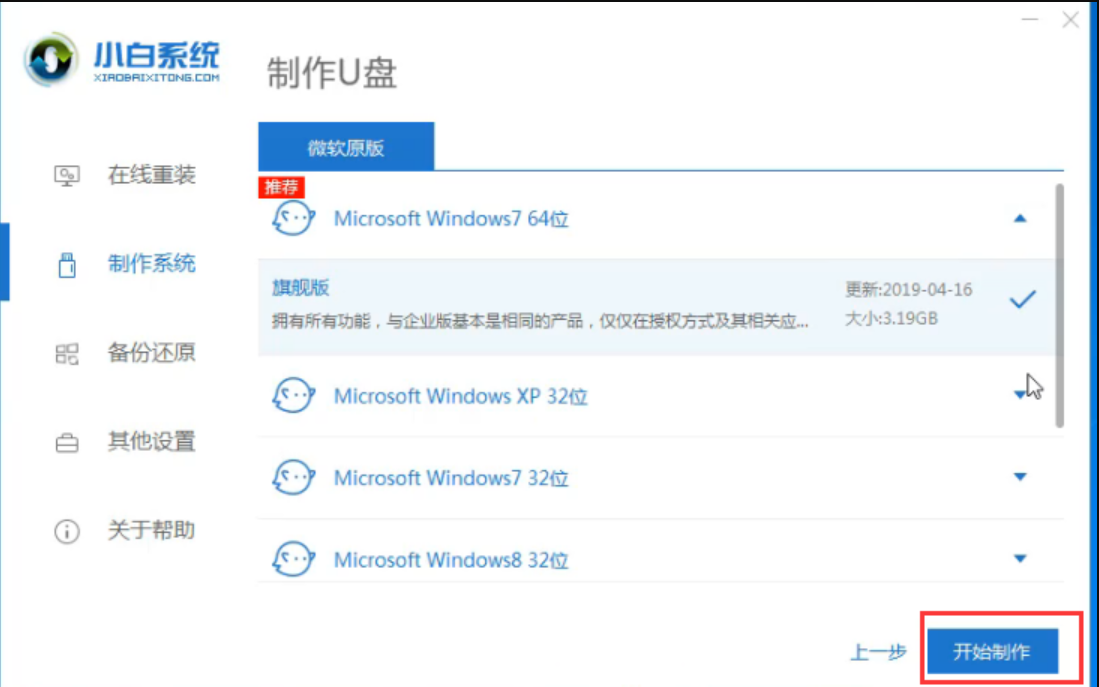Collapse the Microsoft Windows7 64位 section arrow

(x=1020, y=218)
